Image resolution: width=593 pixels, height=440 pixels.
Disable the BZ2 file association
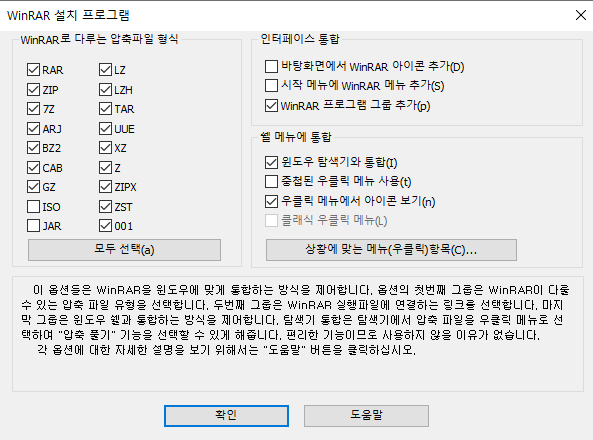(33, 148)
